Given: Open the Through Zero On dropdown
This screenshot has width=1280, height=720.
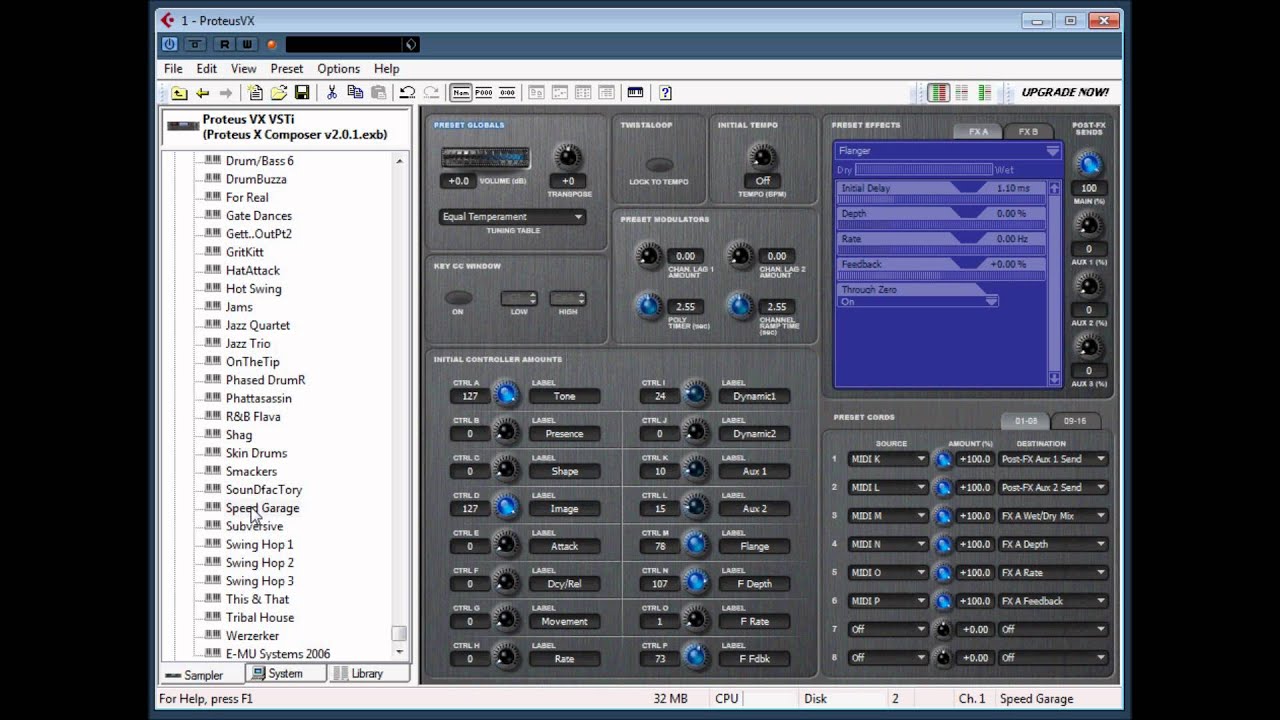Looking at the screenshot, I should point(917,301).
